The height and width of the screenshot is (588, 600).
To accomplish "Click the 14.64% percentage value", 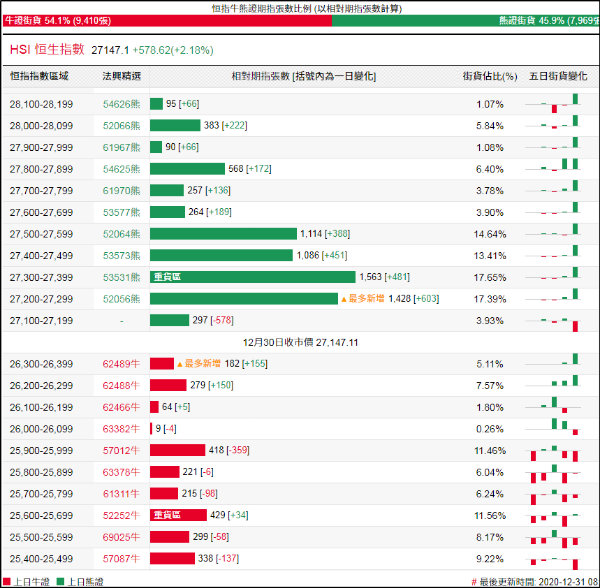I will click(x=490, y=234).
